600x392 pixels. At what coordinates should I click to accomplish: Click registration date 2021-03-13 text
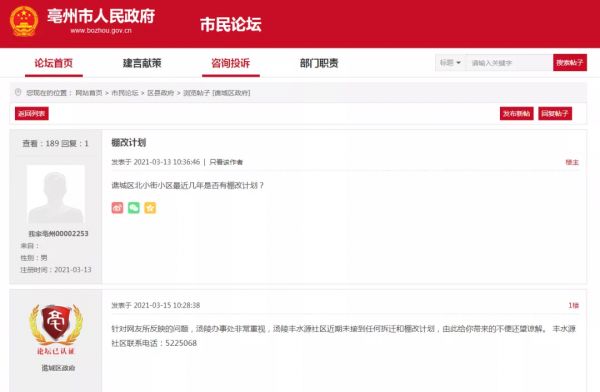click(73, 270)
